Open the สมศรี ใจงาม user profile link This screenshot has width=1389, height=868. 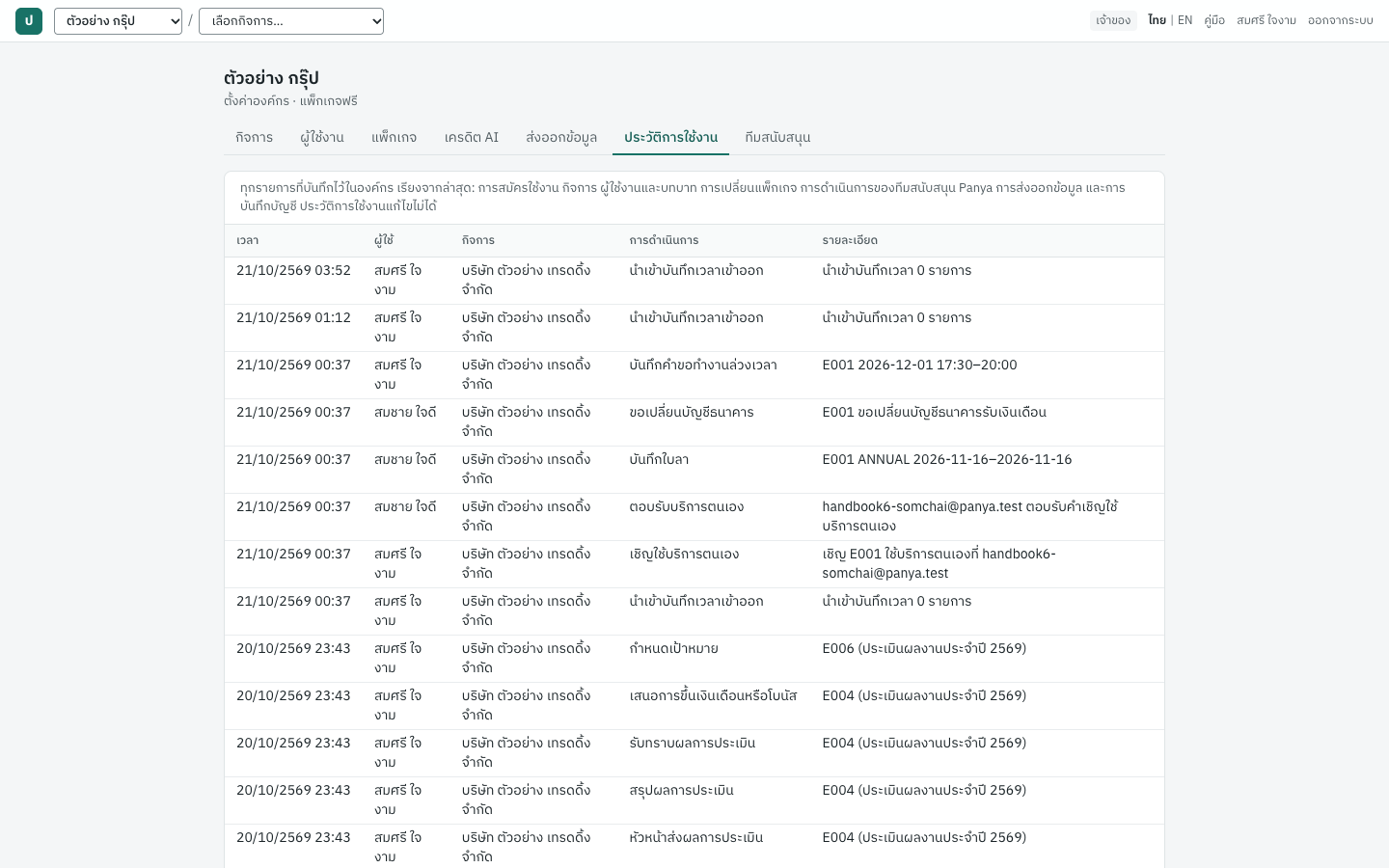(x=1266, y=20)
